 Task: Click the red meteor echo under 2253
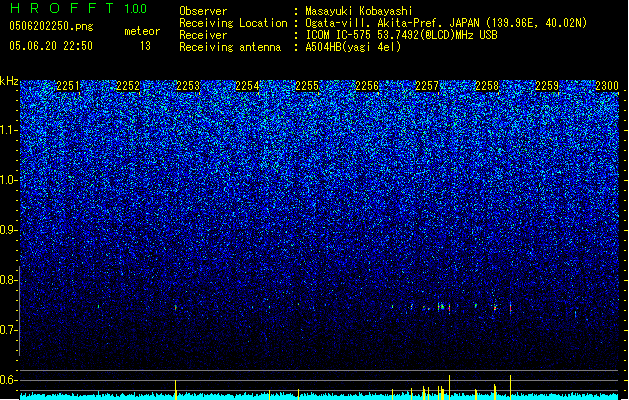(x=176, y=308)
